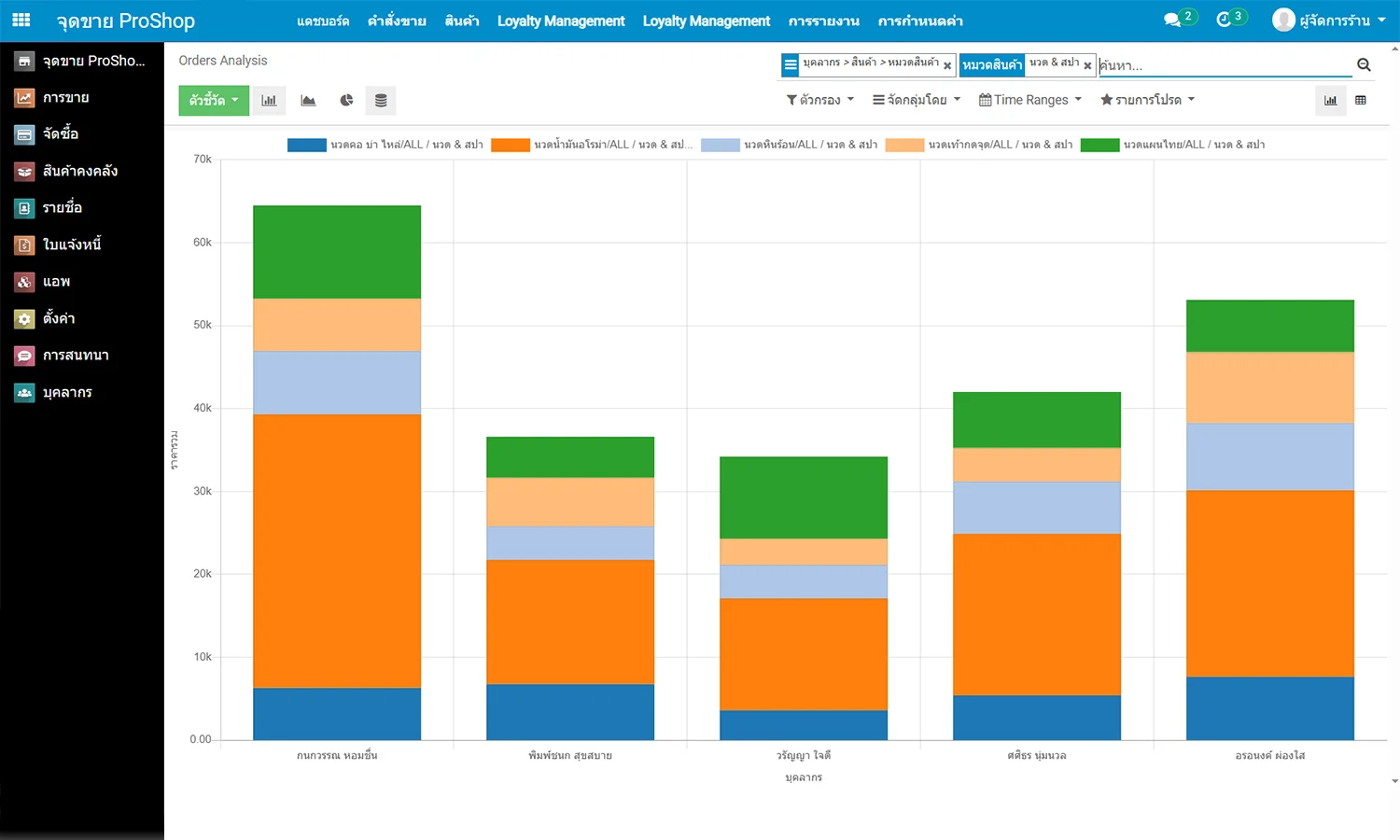This screenshot has width=1400, height=840.
Task: Select the area/line chart mode
Action: 308,101
